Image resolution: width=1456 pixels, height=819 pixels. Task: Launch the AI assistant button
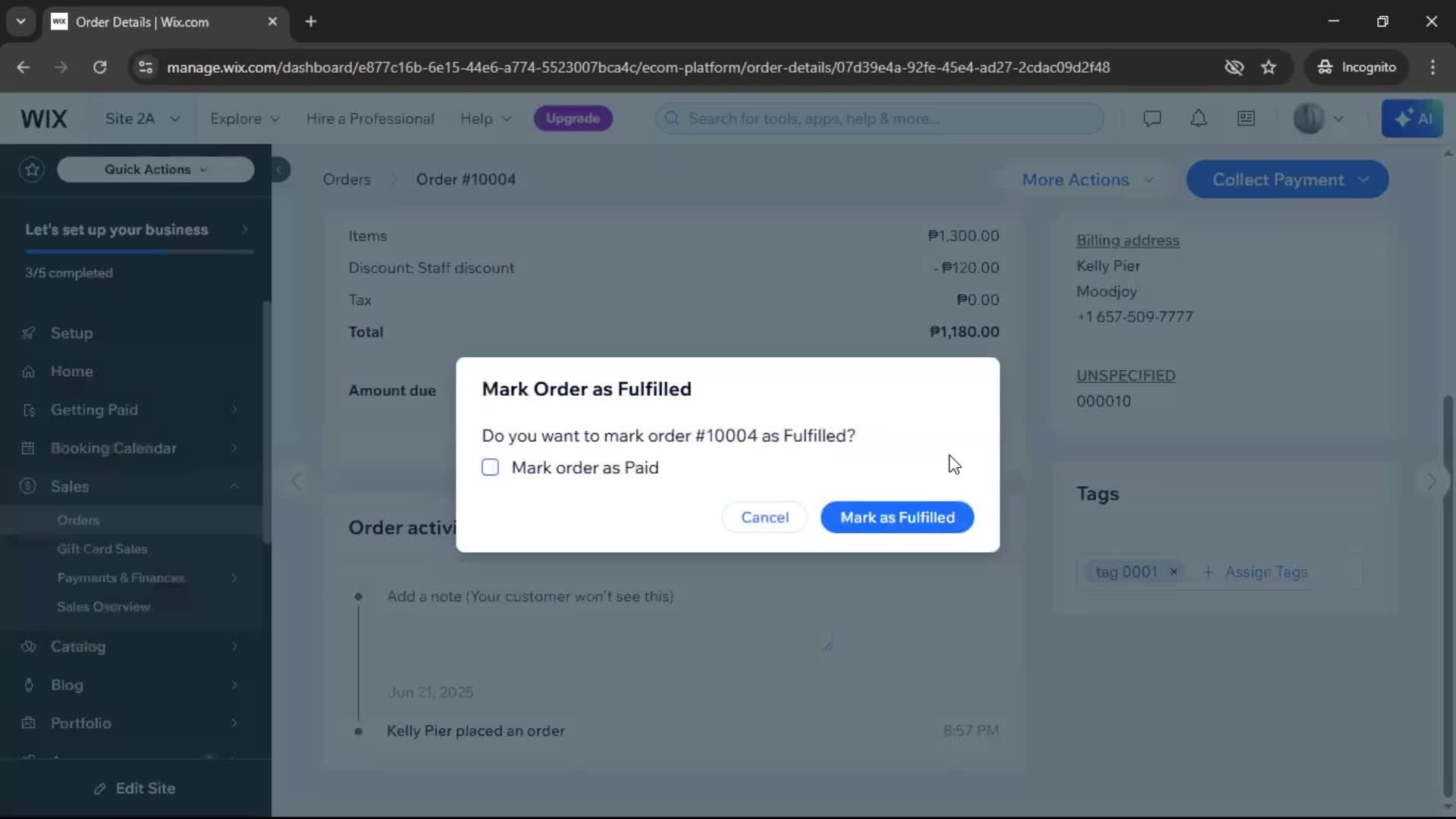[1412, 118]
